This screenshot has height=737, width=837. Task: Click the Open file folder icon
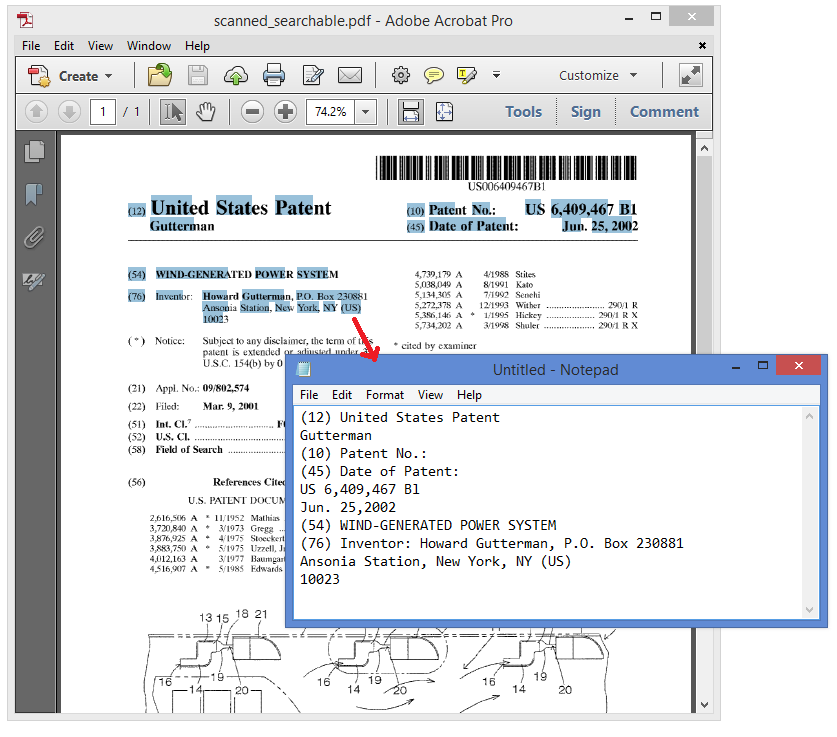coord(159,75)
